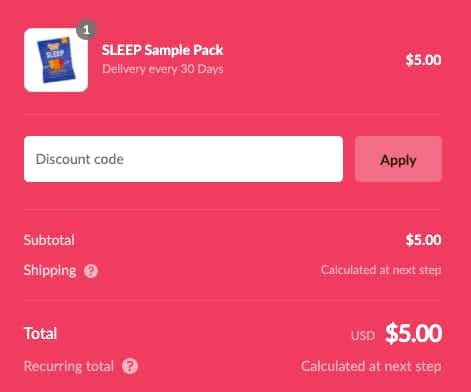The image size is (471, 392).
Task: Select the SLEEP Sample Pack product title
Action: point(162,50)
